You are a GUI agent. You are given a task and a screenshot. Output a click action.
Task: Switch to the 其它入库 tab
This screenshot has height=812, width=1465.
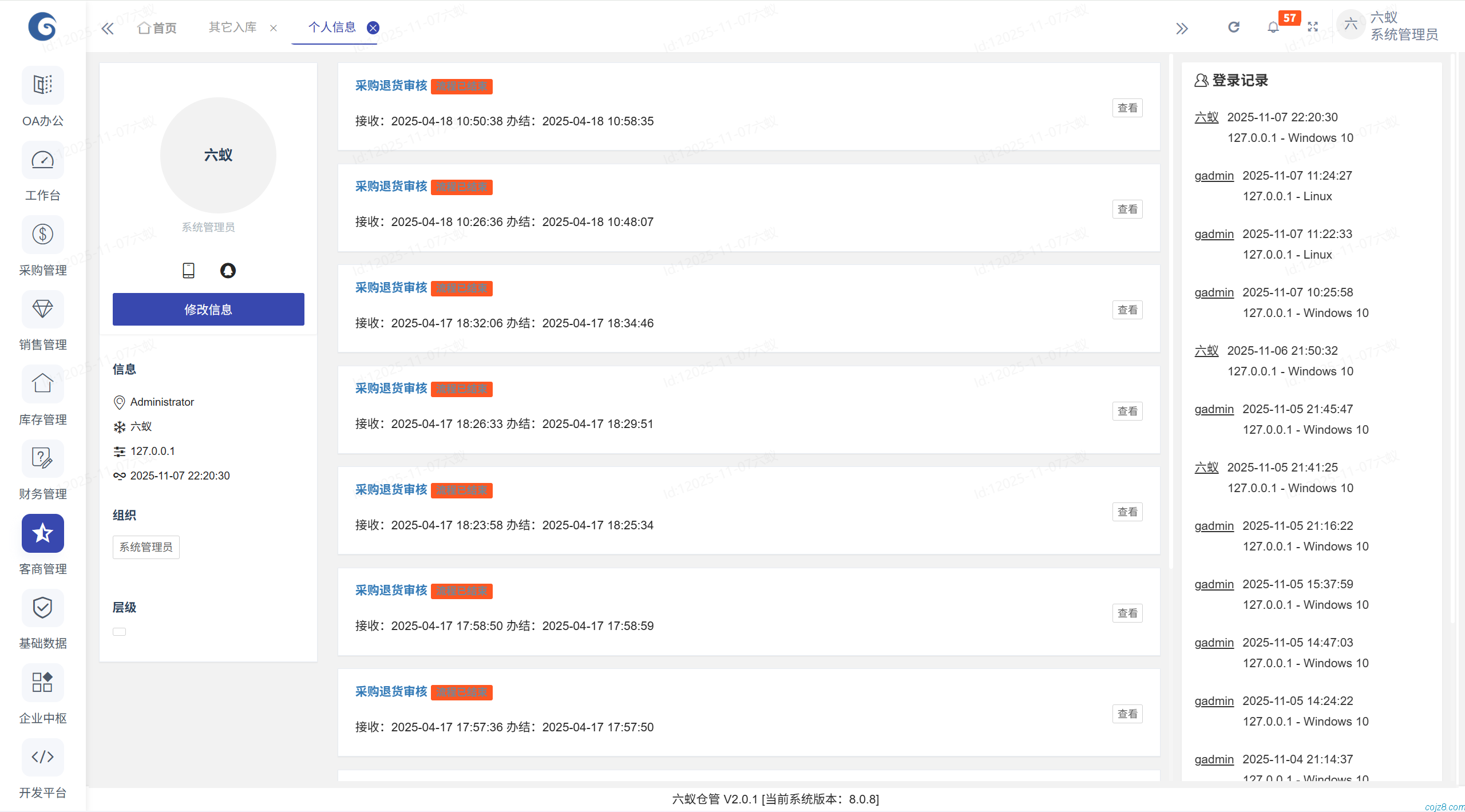pyautogui.click(x=232, y=27)
